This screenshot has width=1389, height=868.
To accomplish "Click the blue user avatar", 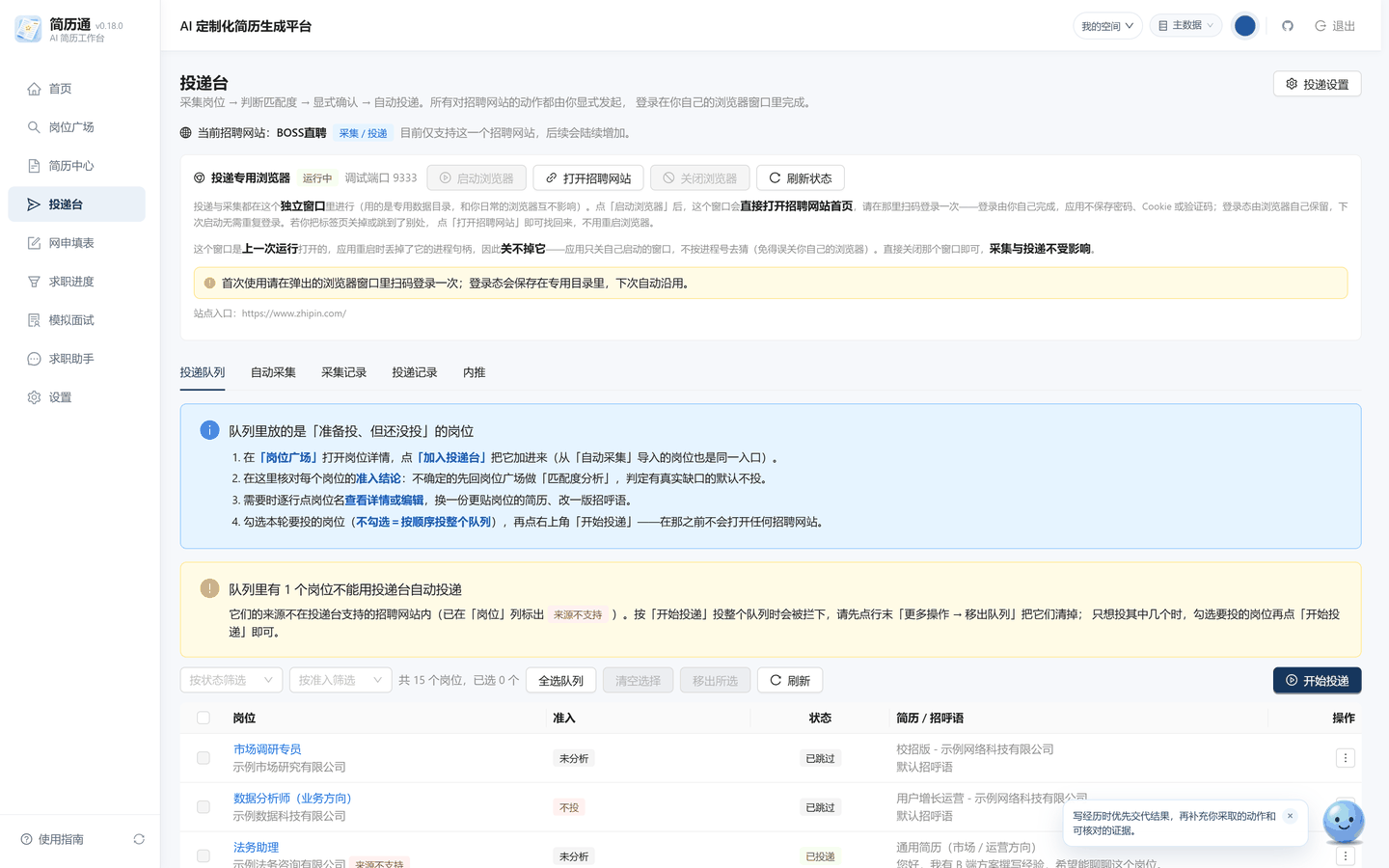I will tap(1245, 26).
